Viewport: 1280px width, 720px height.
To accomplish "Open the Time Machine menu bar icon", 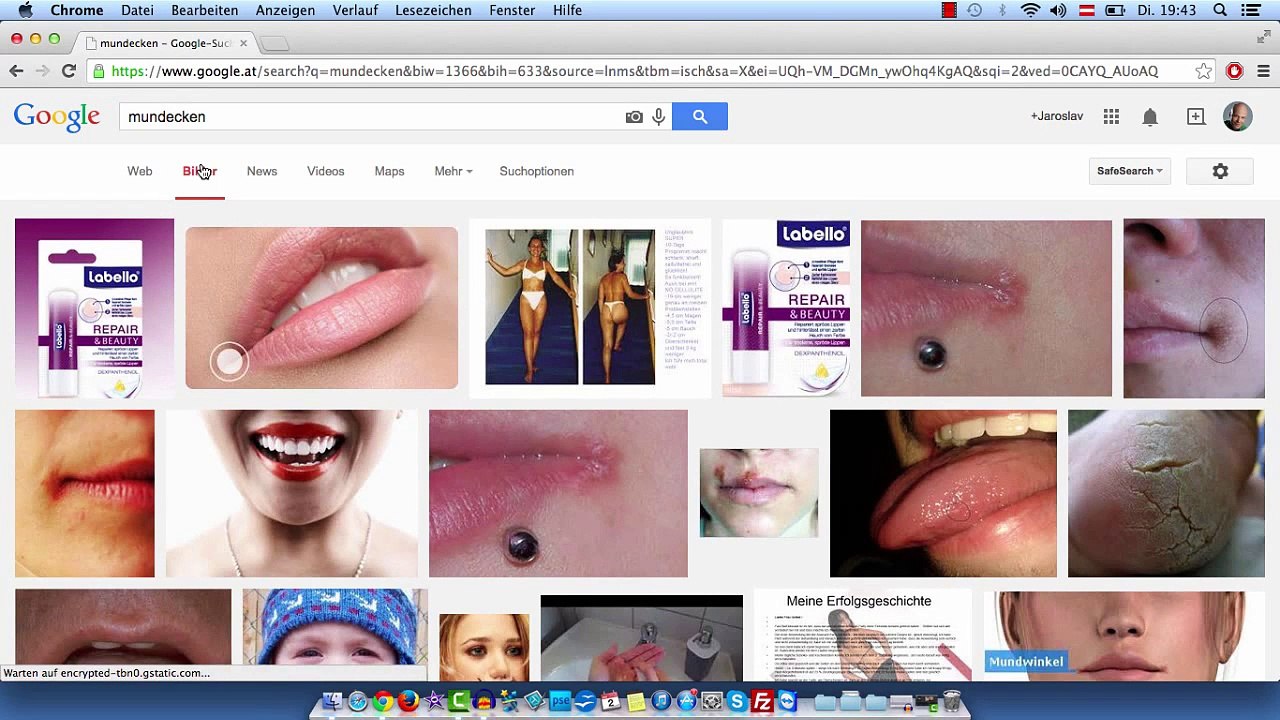I will pyautogui.click(x=975, y=10).
